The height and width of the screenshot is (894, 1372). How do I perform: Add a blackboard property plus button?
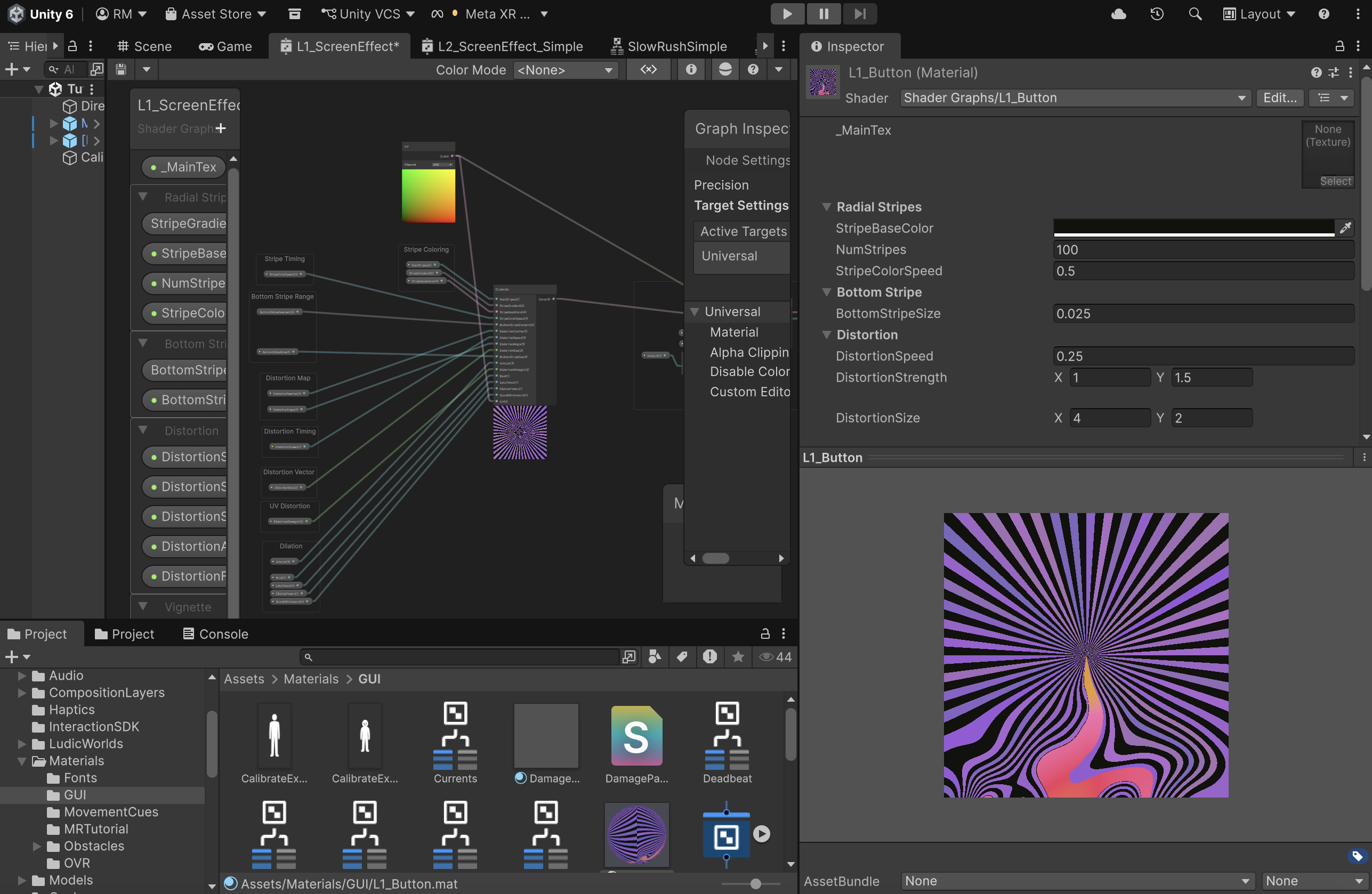point(220,128)
